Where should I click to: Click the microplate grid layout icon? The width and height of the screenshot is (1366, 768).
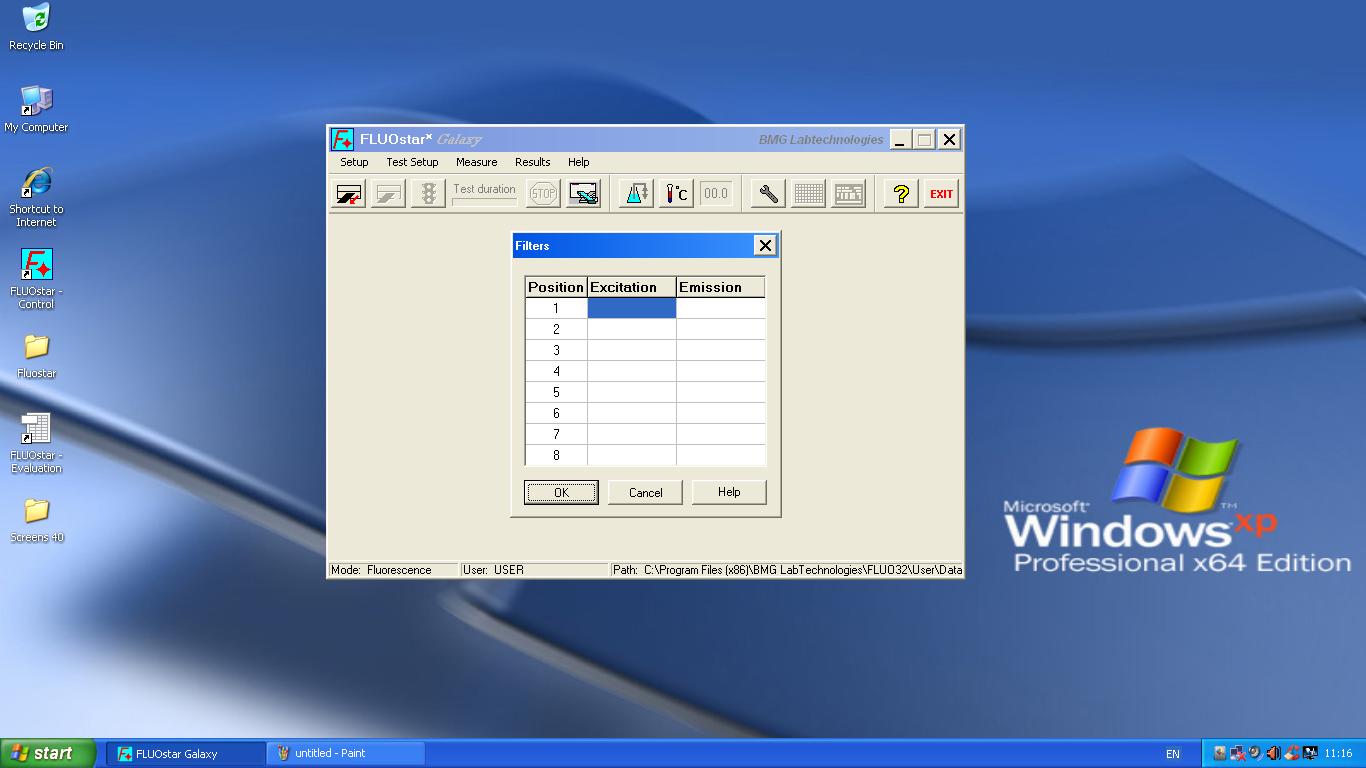pos(808,194)
